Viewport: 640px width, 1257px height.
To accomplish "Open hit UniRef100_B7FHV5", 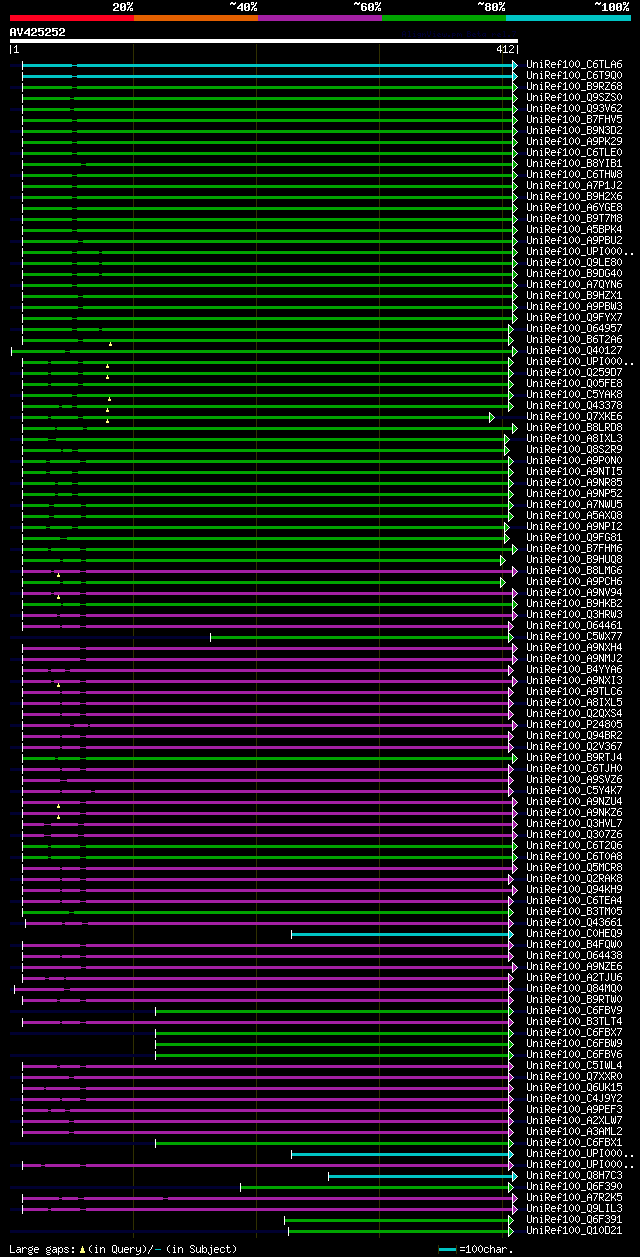I will [574, 119].
